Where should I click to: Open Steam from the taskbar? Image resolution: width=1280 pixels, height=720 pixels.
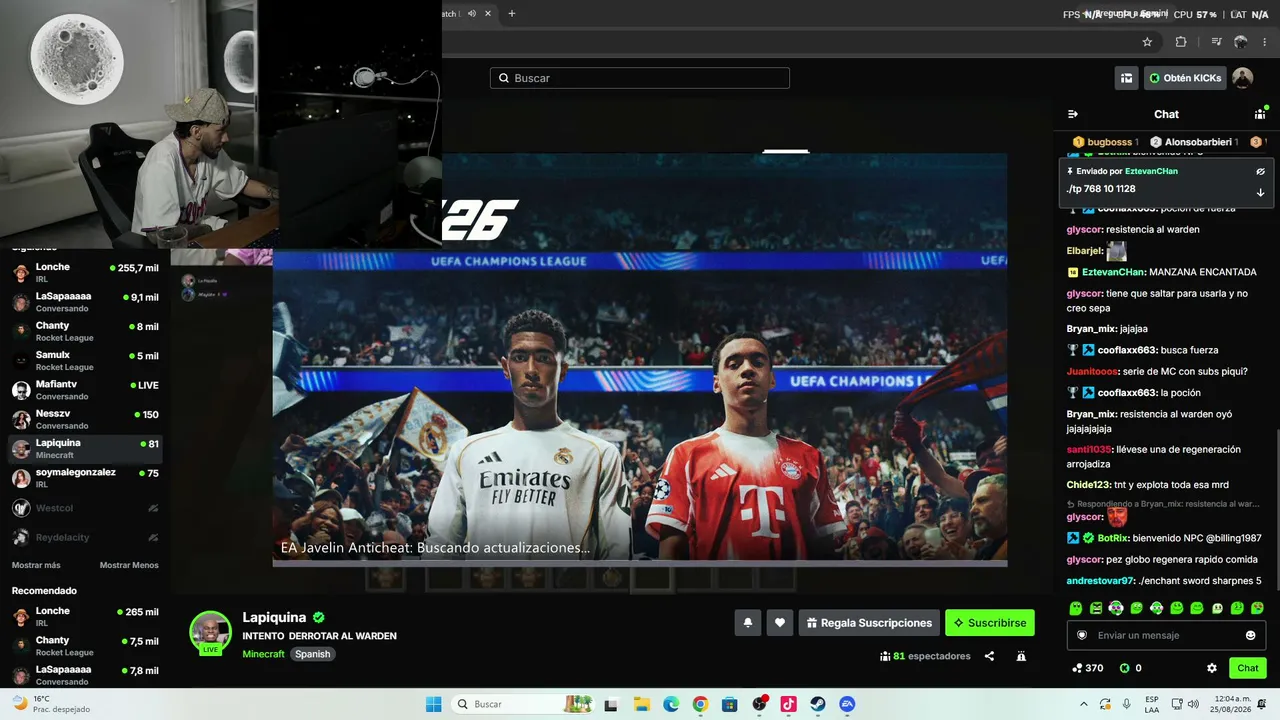818,704
